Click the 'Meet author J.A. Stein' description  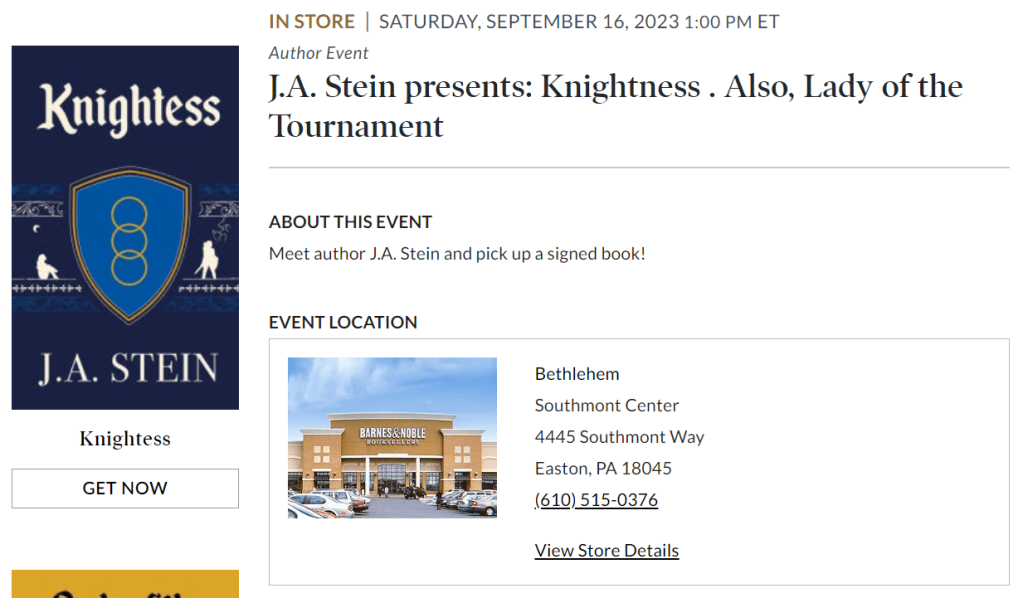457,253
